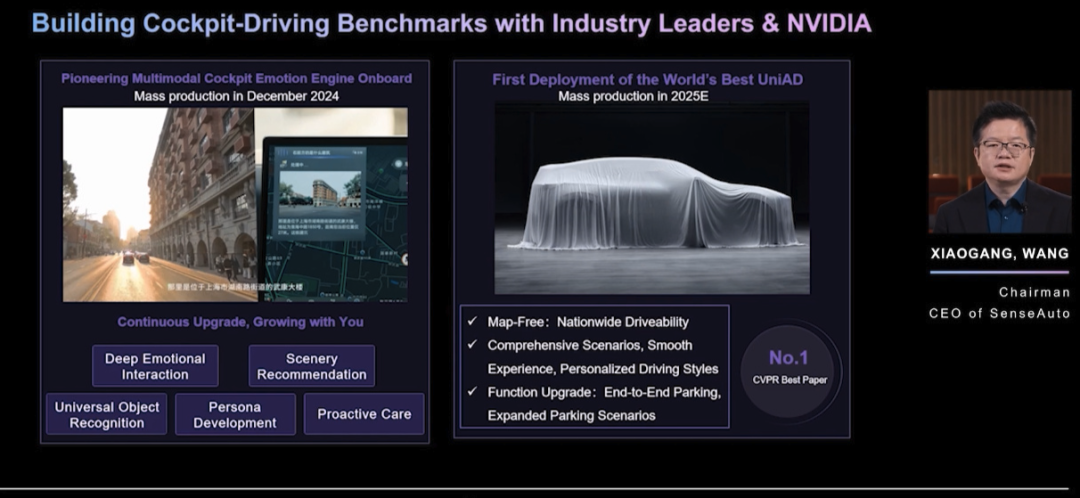Click the covered car image
This screenshot has width=1080, height=498.
coord(652,198)
